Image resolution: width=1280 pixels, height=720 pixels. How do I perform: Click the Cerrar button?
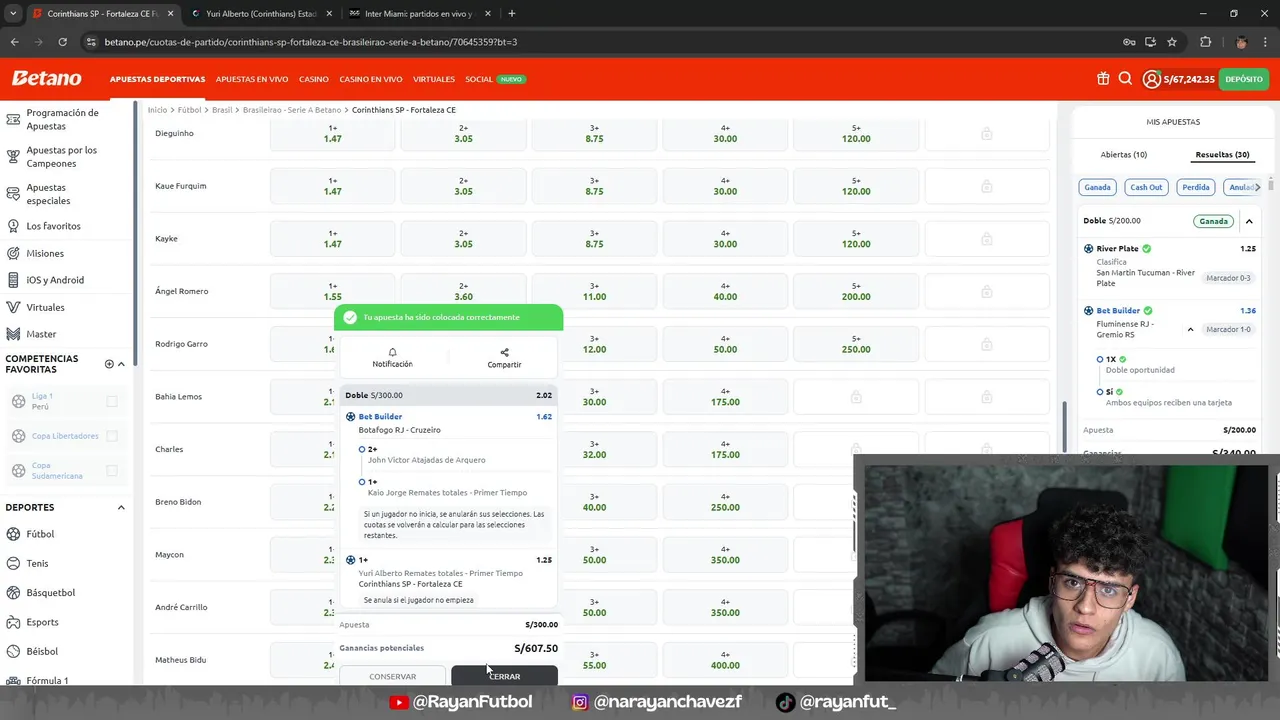504,676
